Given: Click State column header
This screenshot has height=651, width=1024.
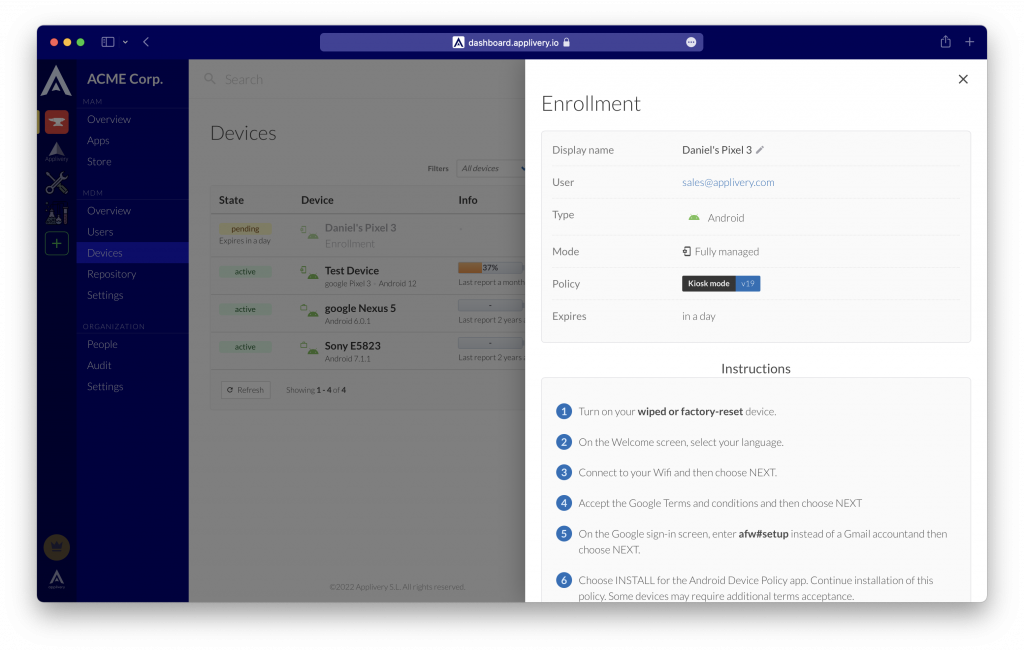Looking at the screenshot, I should [231, 200].
